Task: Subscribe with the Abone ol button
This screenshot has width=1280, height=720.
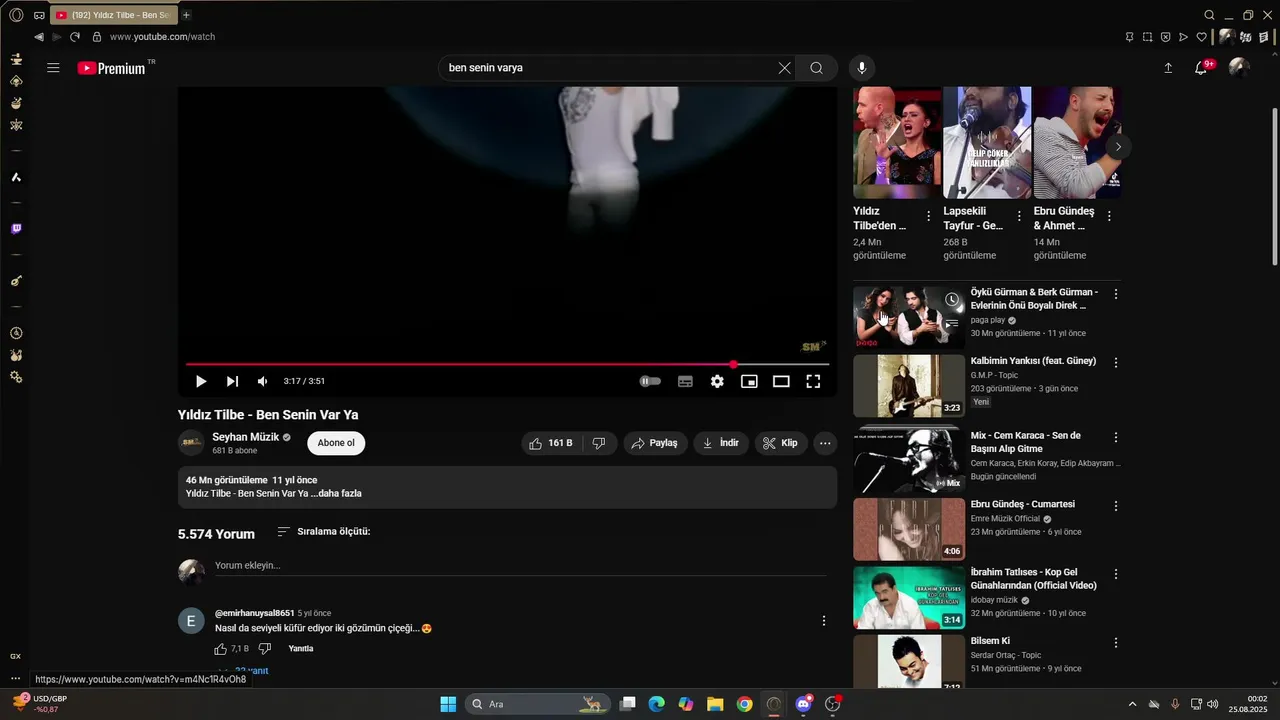Action: [x=336, y=443]
